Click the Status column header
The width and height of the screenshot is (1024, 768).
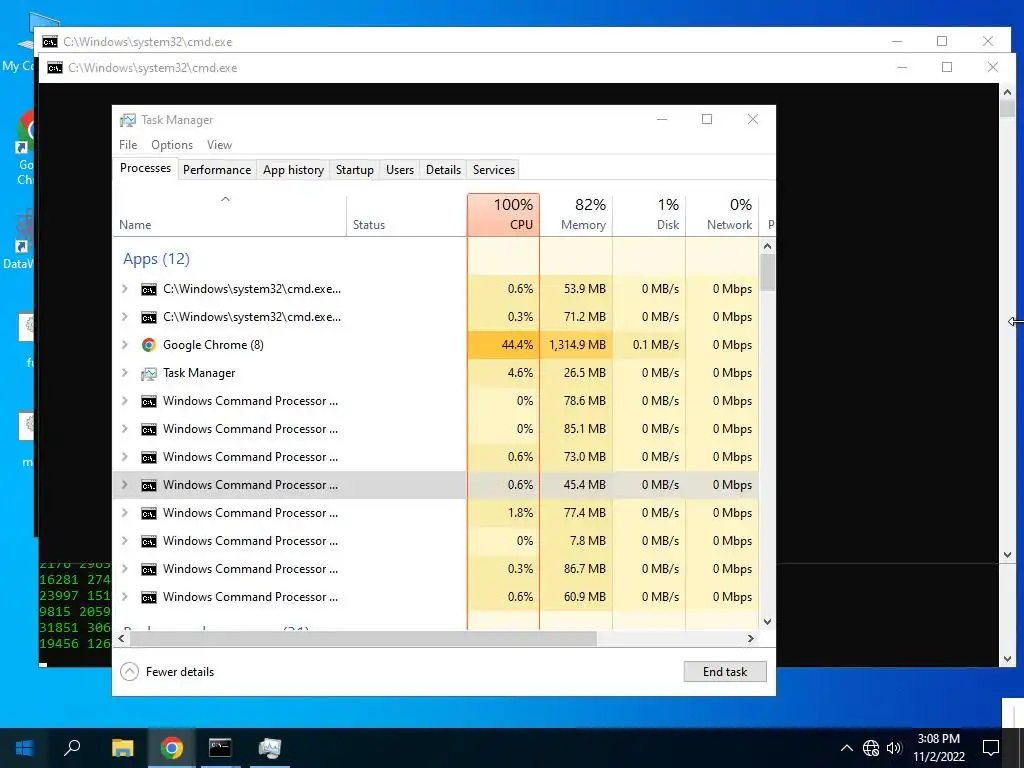[406, 215]
